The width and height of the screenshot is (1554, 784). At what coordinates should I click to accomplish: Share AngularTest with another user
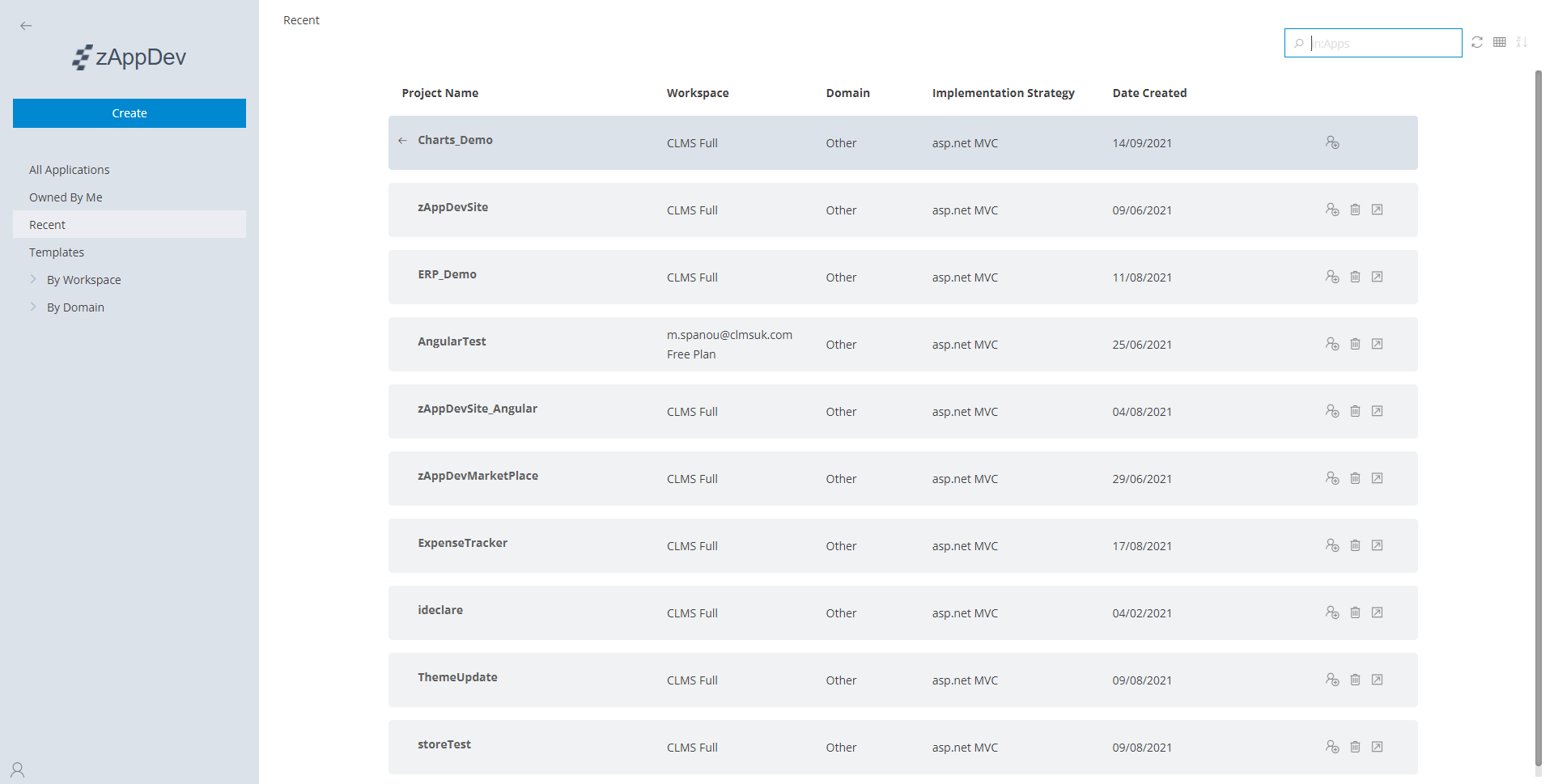click(1332, 344)
